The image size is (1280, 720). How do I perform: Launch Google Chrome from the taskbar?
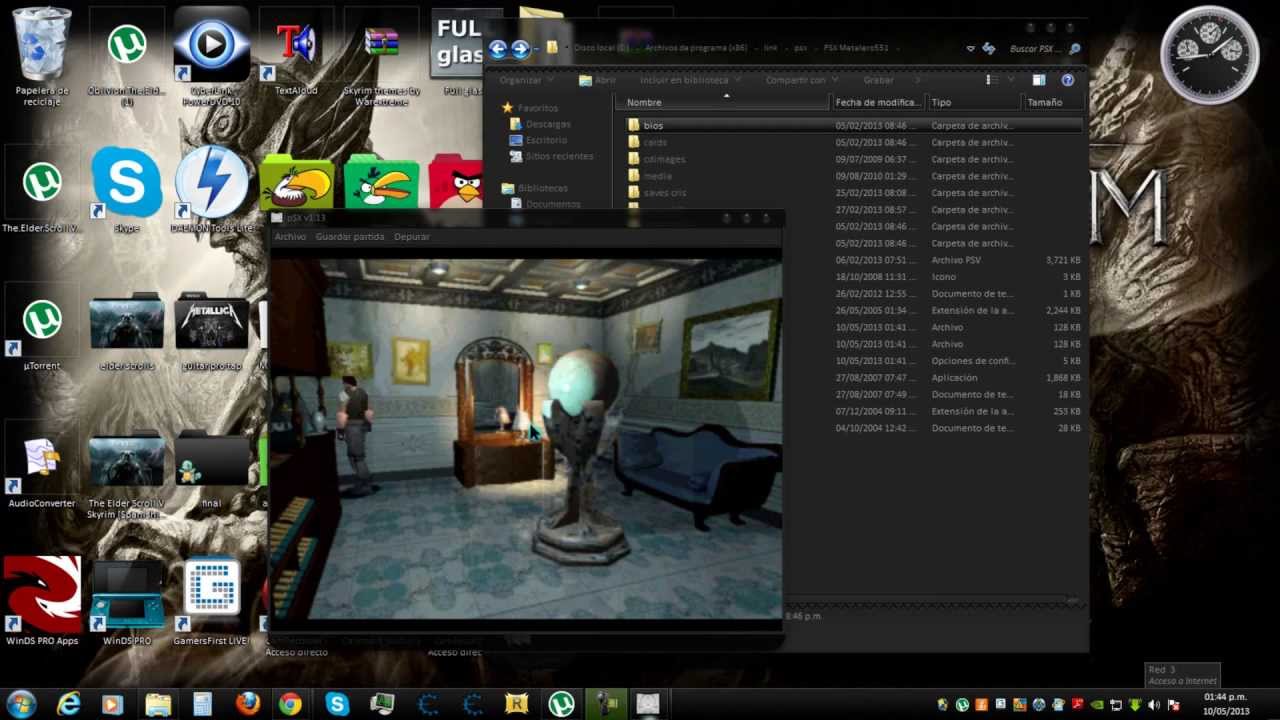290,704
